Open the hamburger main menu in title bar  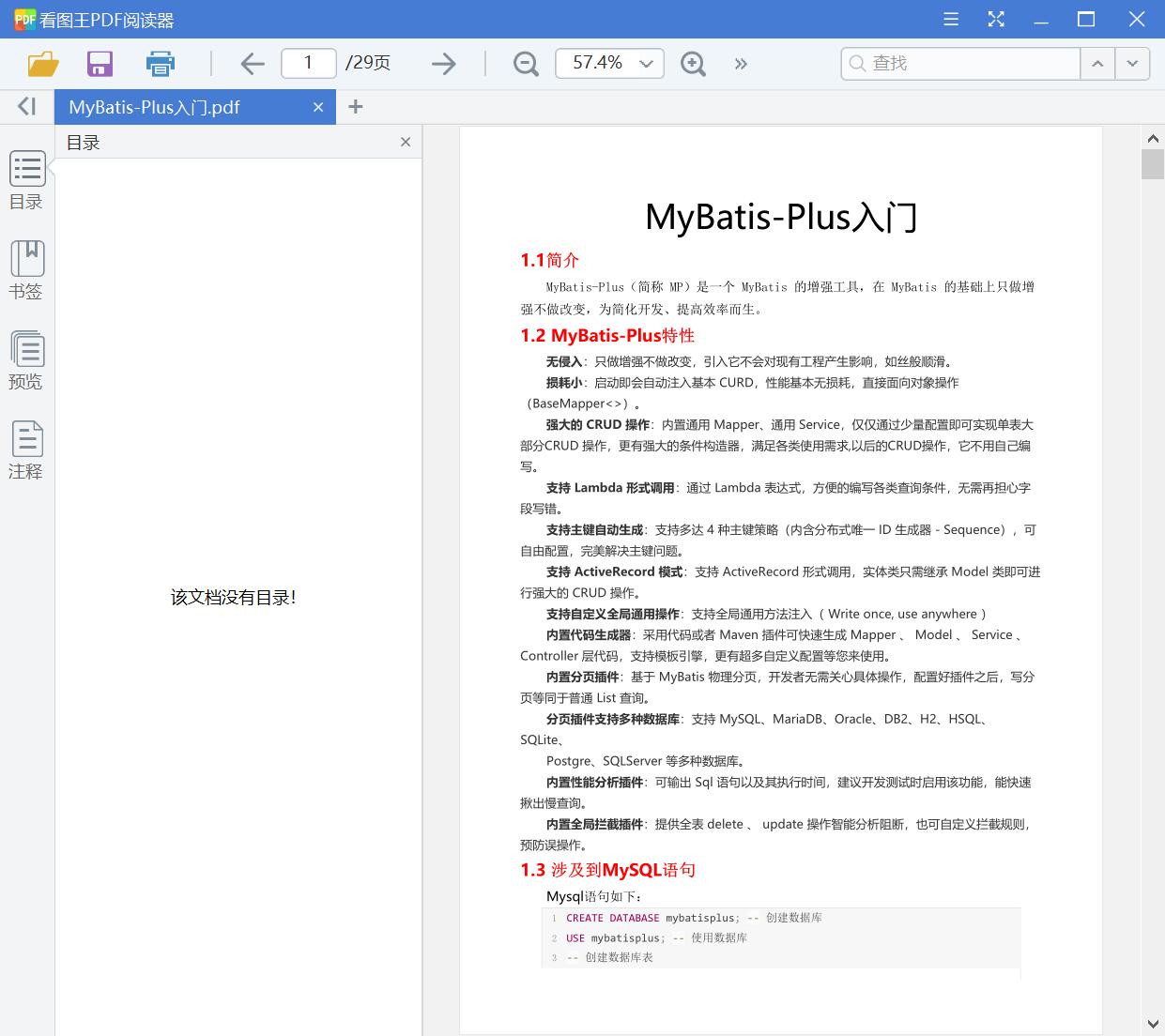point(951,19)
